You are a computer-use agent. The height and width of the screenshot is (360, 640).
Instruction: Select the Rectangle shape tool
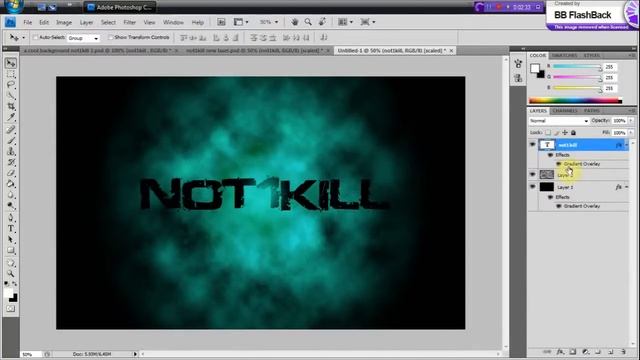click(11, 251)
